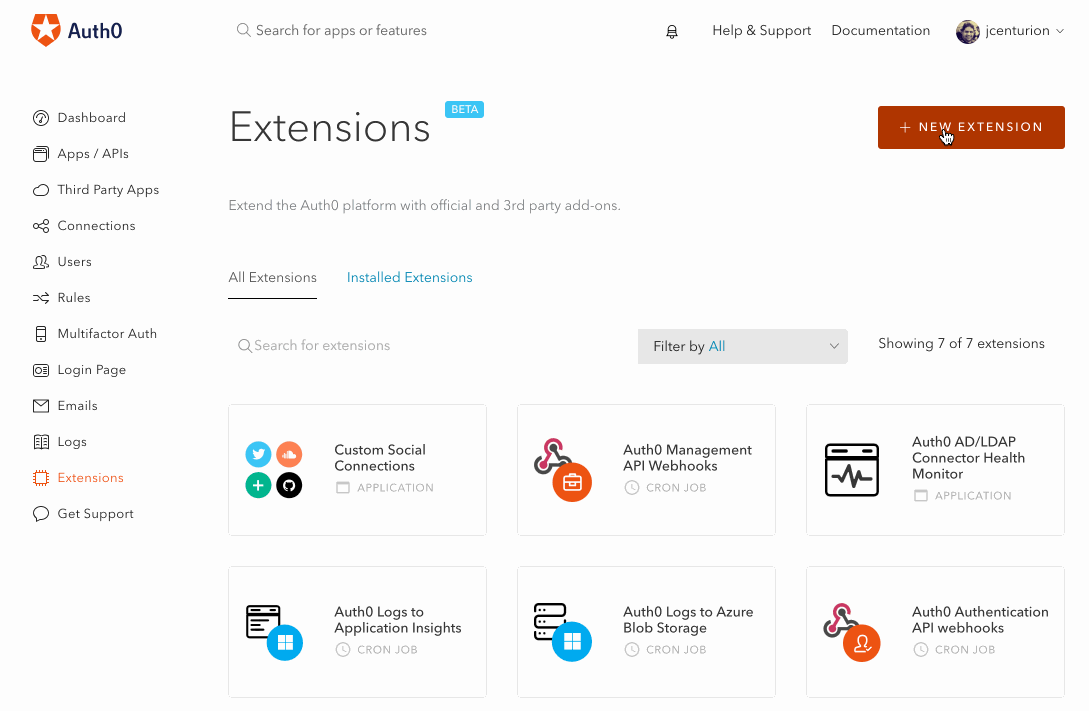The width and height of the screenshot is (1089, 711).
Task: Open Auth0 Logs to Azure Blob Storage title
Action: pos(688,620)
